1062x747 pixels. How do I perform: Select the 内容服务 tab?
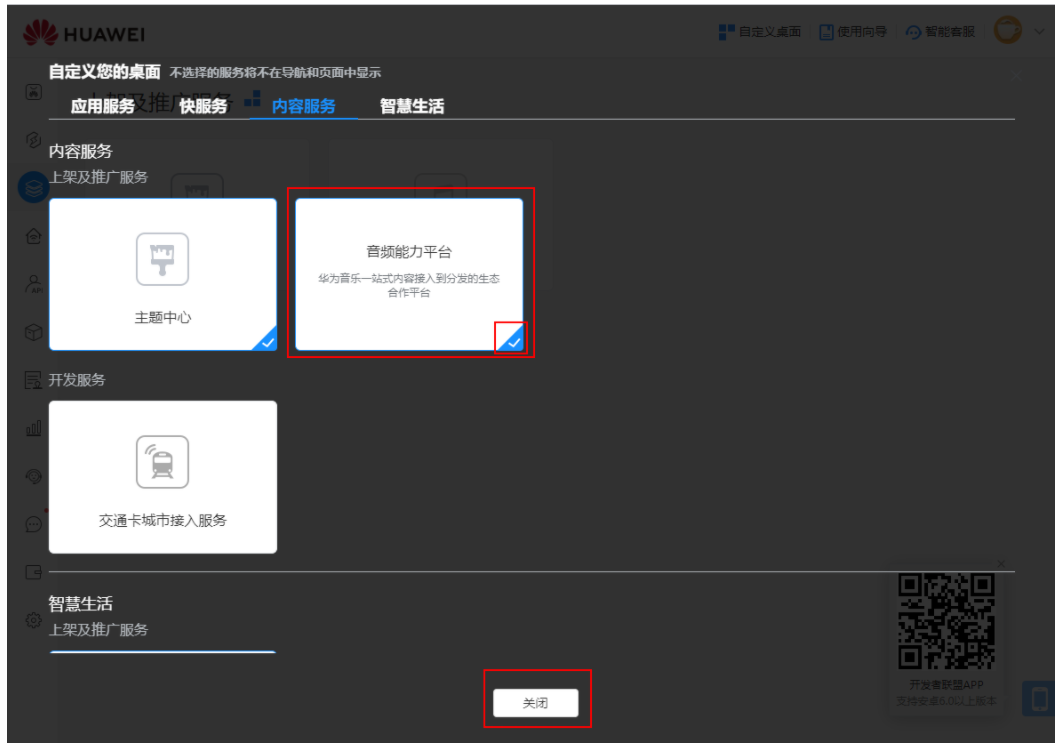pos(303,106)
